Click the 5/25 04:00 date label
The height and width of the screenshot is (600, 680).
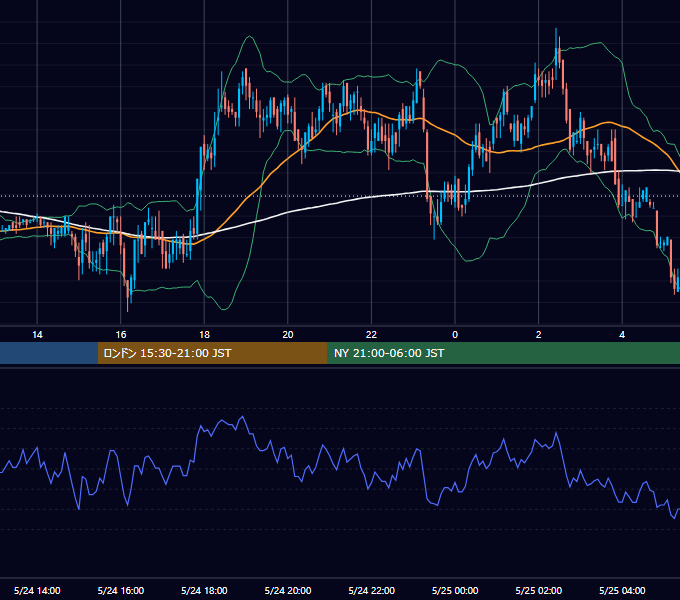point(622,590)
